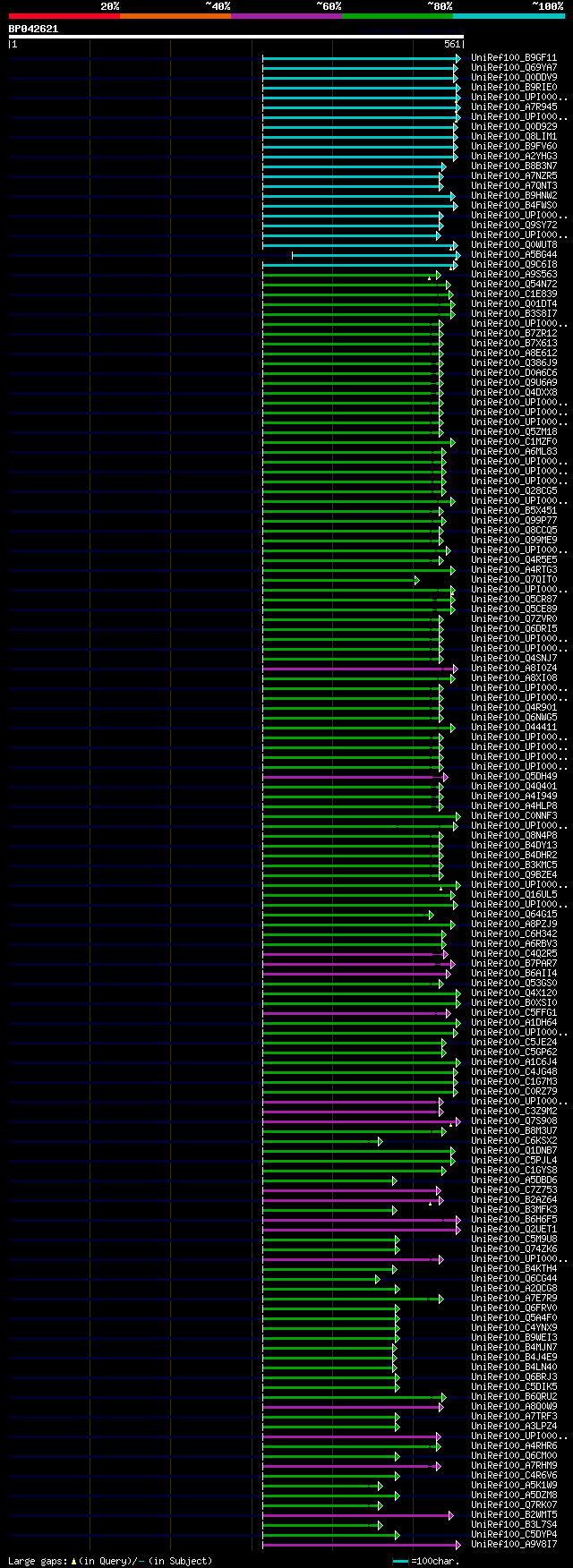Click label UniRef100_B7ZR12
573x1568 pixels.
514,333
